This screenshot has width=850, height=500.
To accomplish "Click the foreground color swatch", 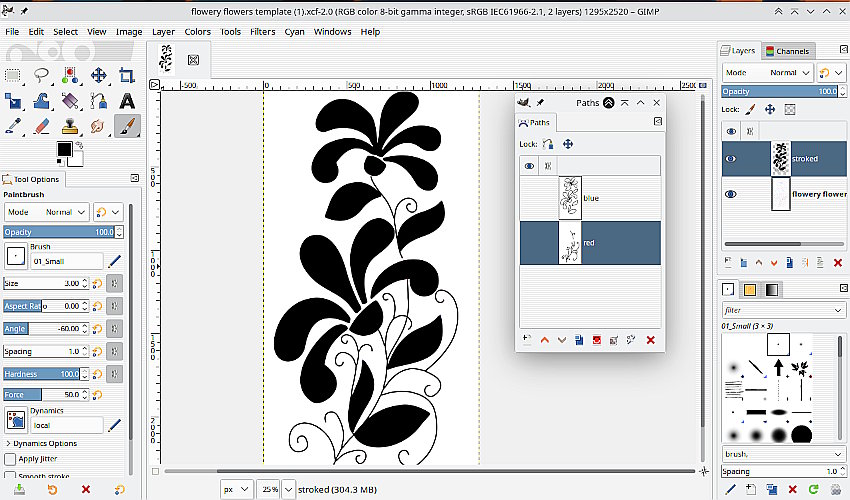I will click(x=64, y=149).
